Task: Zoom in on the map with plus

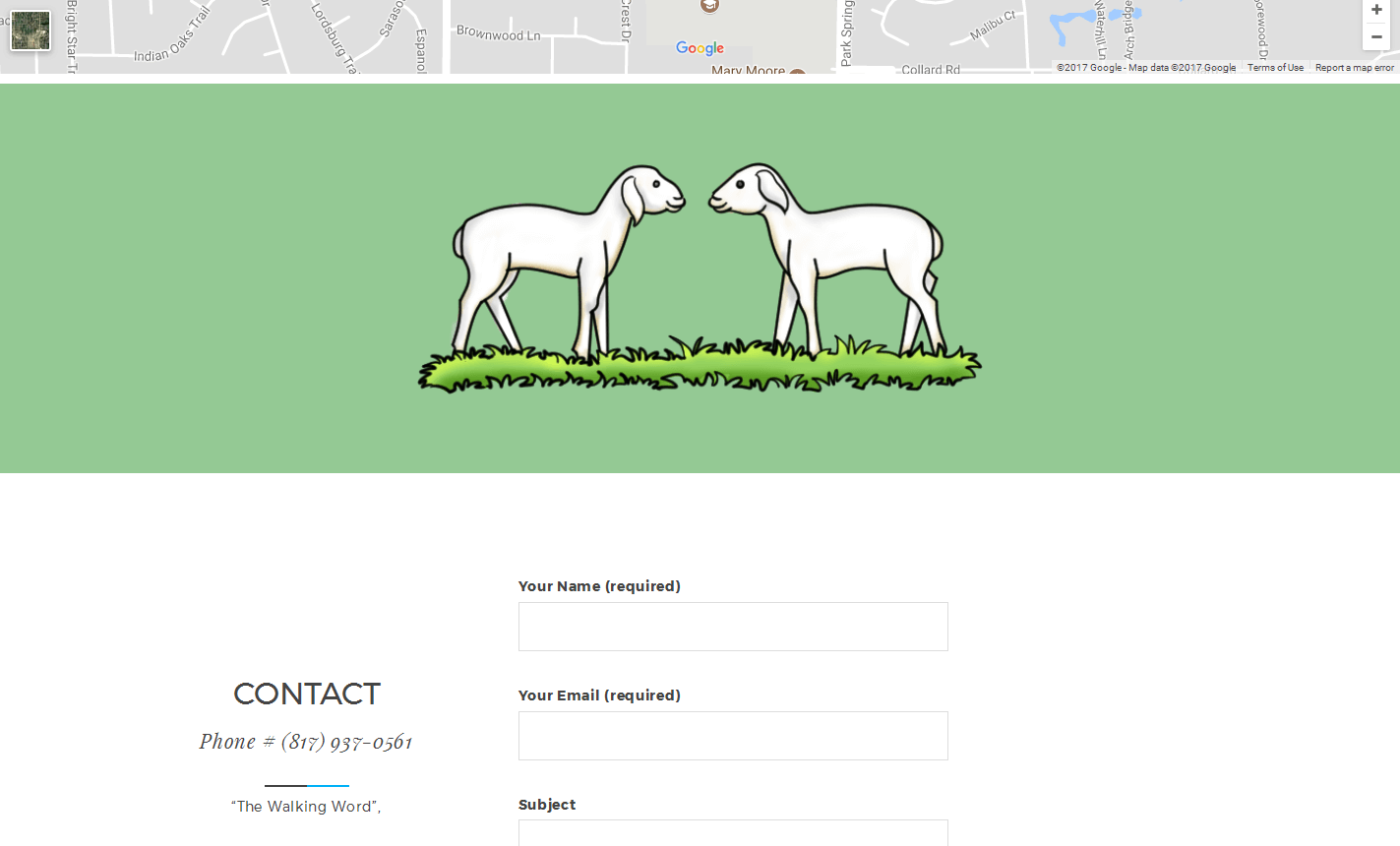Action: pos(1376,10)
